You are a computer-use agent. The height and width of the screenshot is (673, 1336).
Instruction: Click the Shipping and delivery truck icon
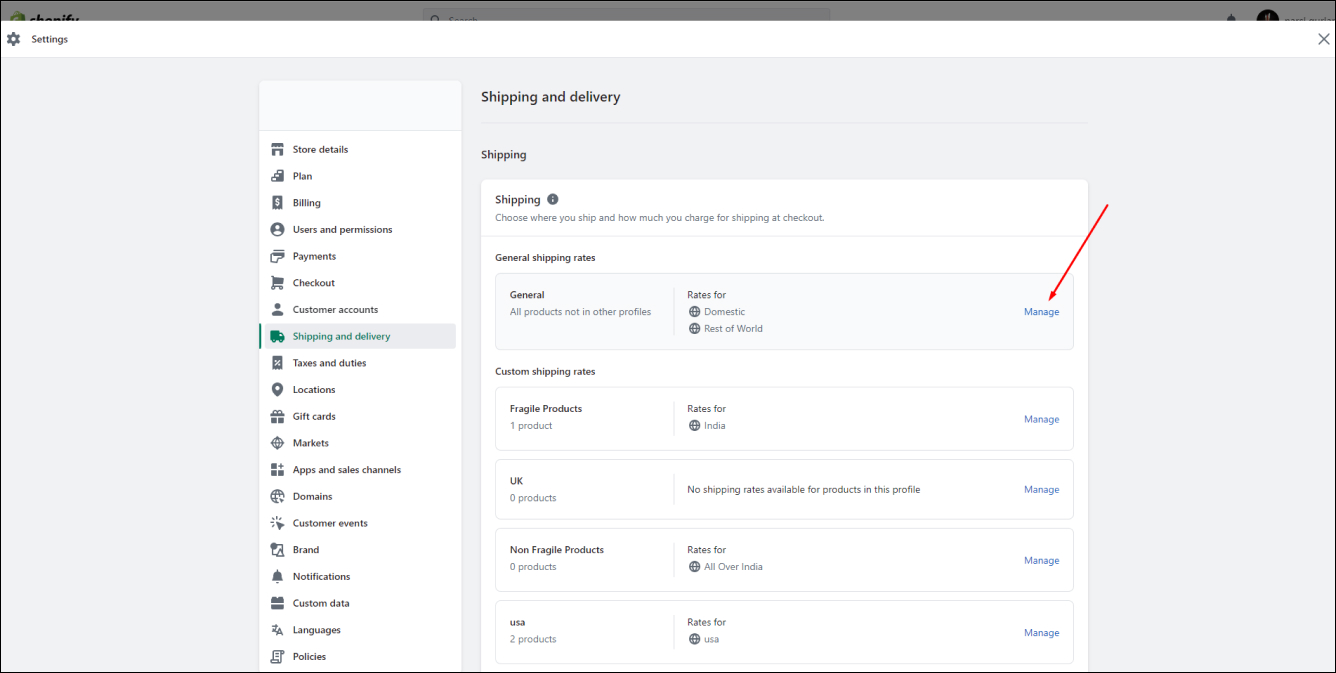pyautogui.click(x=278, y=337)
